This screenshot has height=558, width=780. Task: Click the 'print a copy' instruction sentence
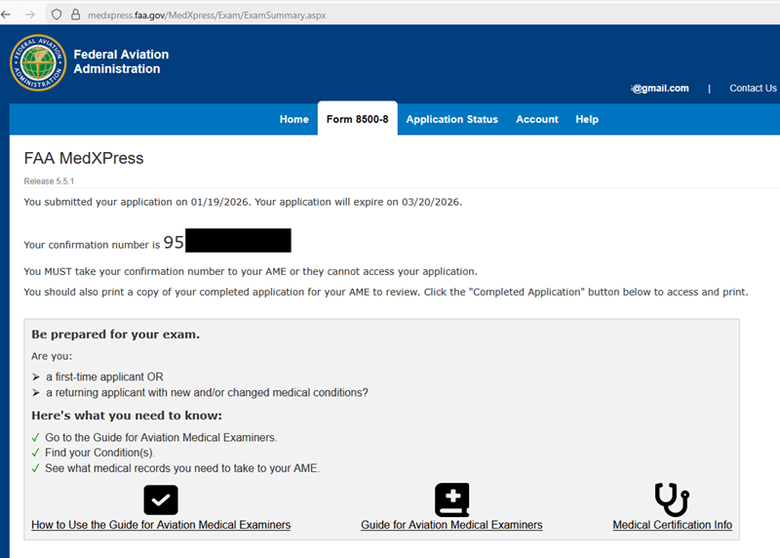(x=386, y=292)
